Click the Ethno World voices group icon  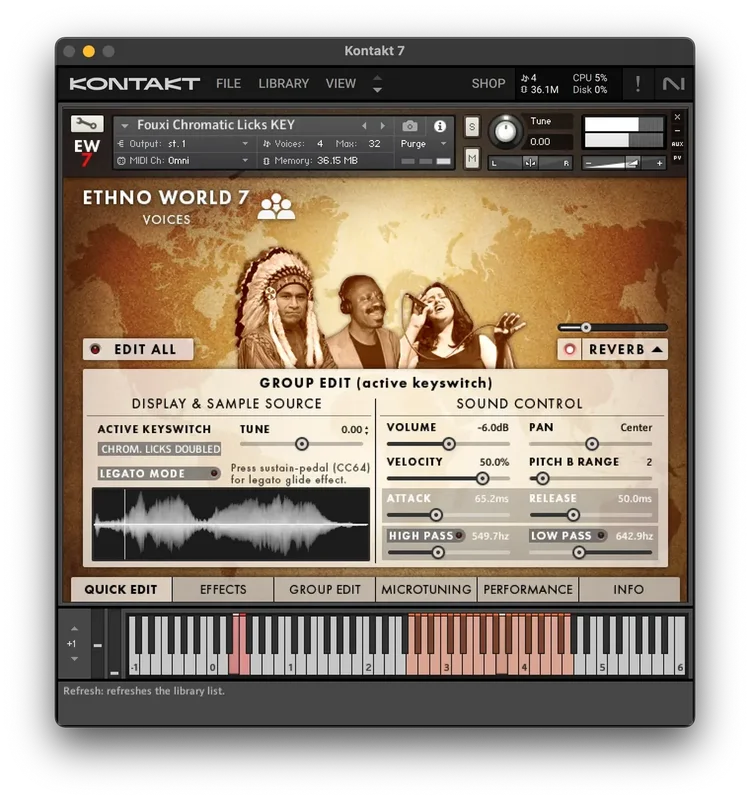276,207
